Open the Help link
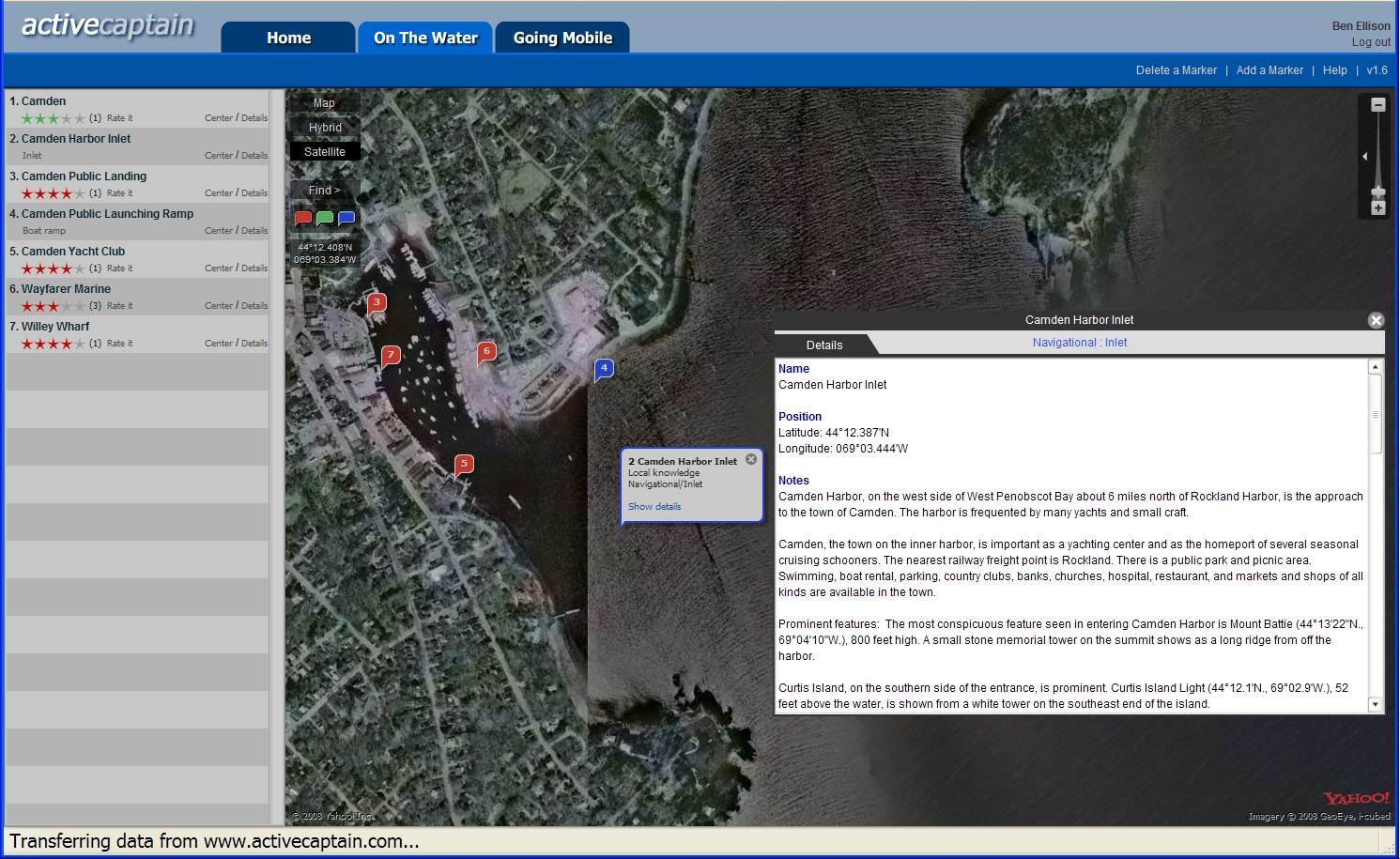Viewport: 1400px width, 859px height. coord(1334,70)
